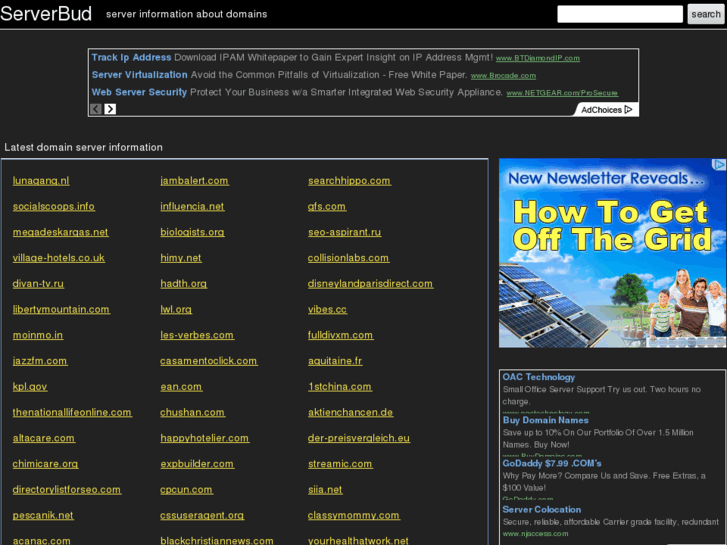This screenshot has height=545, width=727.
Task: Open aktienchancen.de domain info
Action: tap(351, 412)
